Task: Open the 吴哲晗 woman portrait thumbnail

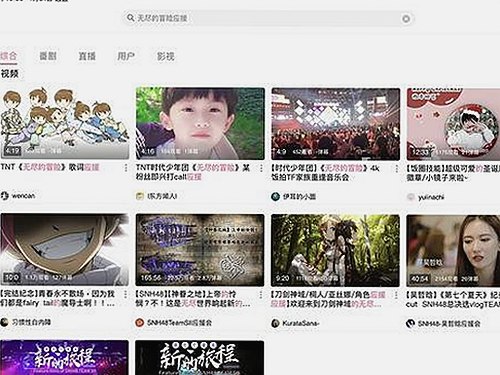Action: pos(453,251)
